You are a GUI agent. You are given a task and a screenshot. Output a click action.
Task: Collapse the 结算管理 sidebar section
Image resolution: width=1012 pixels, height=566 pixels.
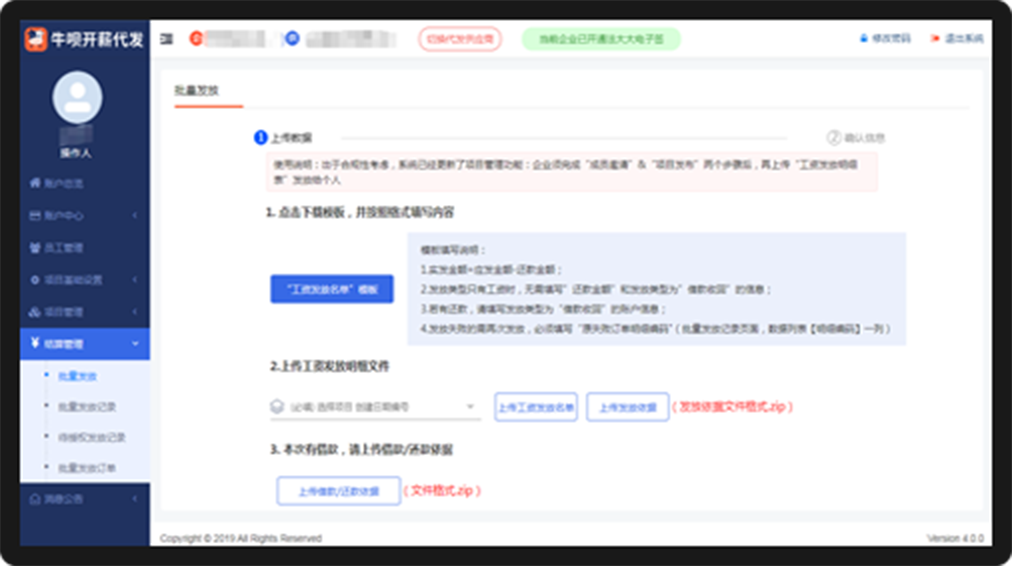pos(84,344)
